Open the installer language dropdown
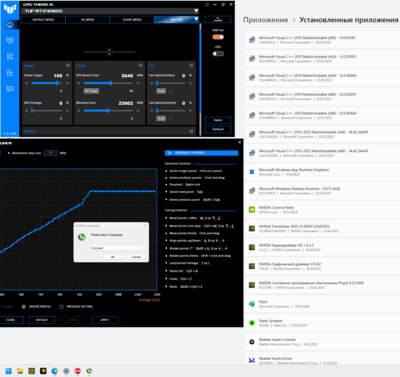Screen dimensions: 400x377 point(118,248)
